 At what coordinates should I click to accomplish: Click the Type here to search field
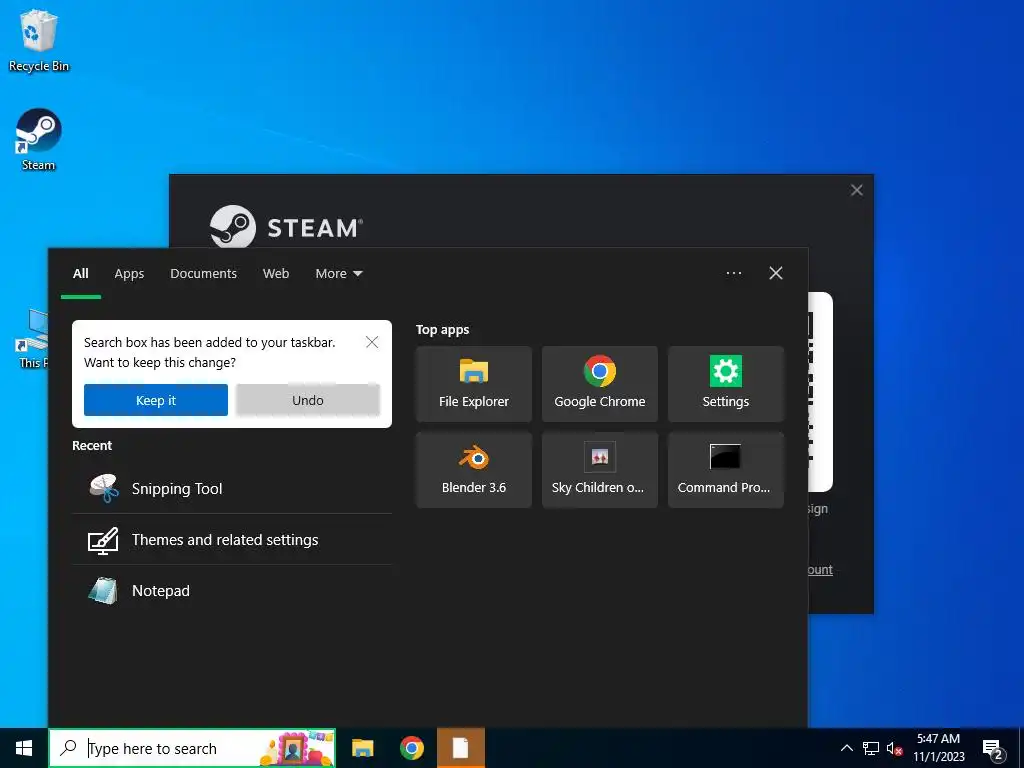click(192, 748)
